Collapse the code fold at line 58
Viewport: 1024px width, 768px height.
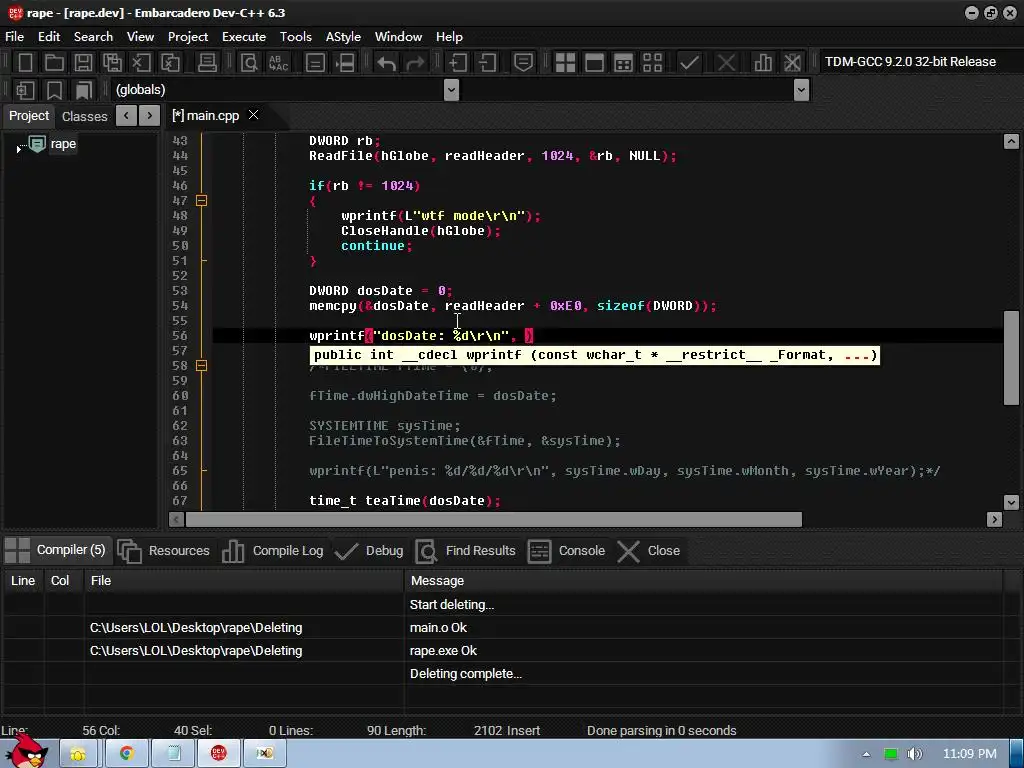pos(202,366)
